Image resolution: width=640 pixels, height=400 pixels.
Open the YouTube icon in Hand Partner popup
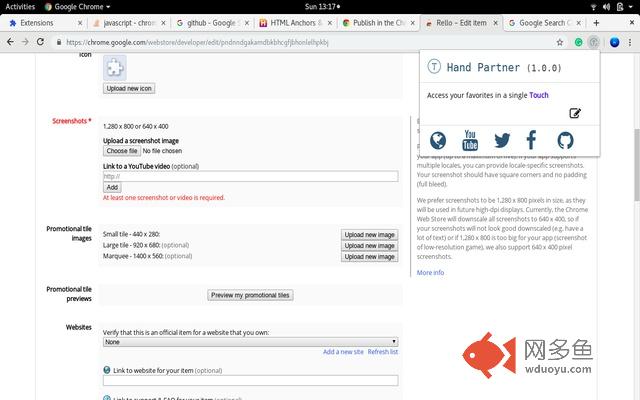pyautogui.click(x=470, y=140)
